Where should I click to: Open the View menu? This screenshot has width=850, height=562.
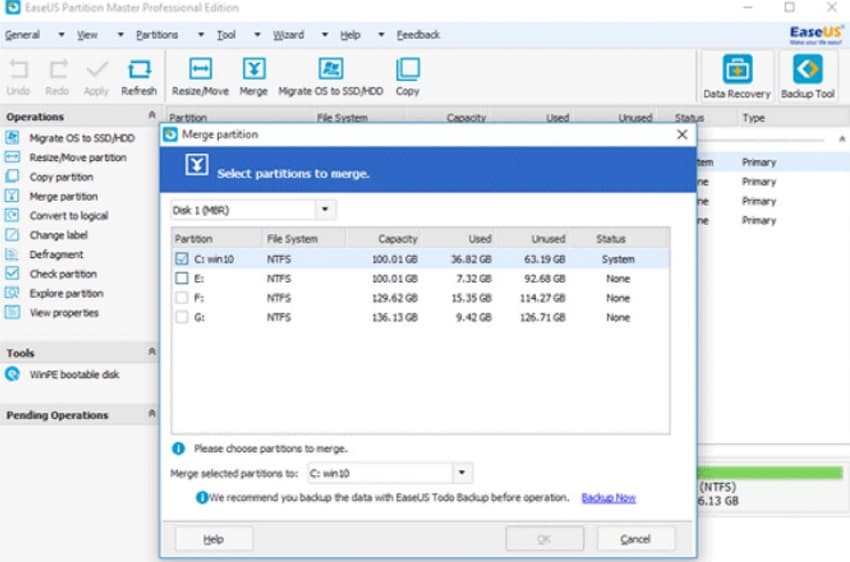[87, 35]
